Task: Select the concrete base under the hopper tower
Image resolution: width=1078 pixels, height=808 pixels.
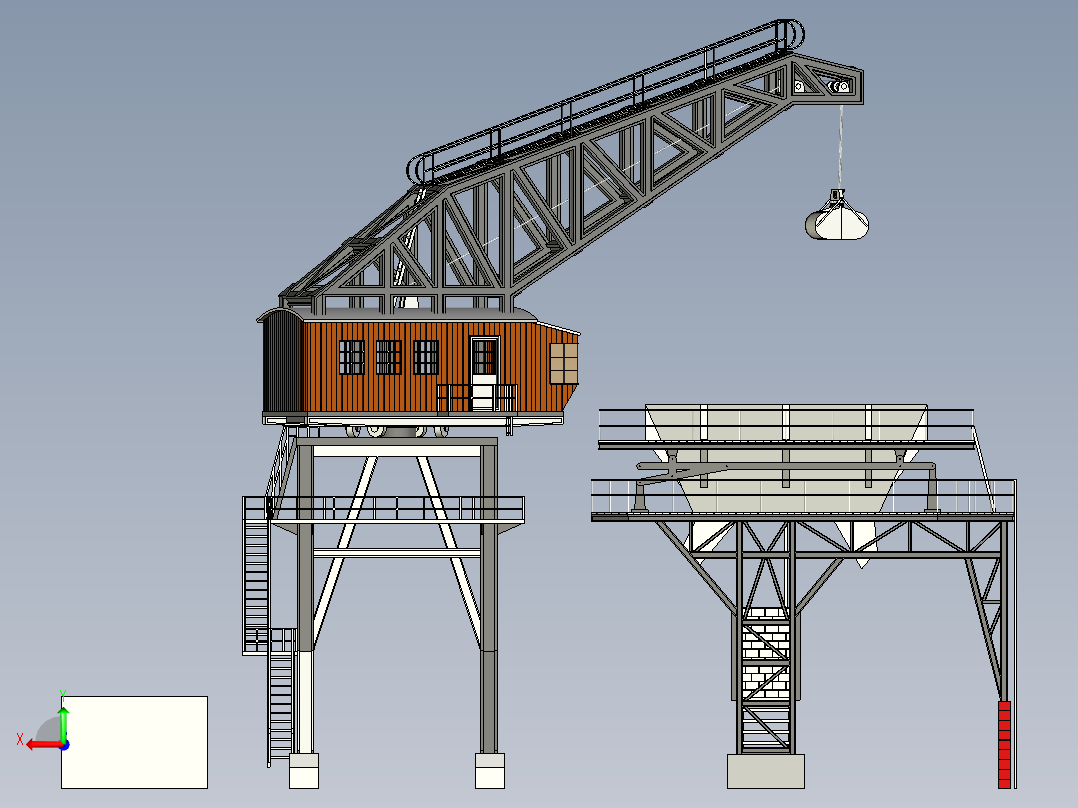Action: click(766, 771)
